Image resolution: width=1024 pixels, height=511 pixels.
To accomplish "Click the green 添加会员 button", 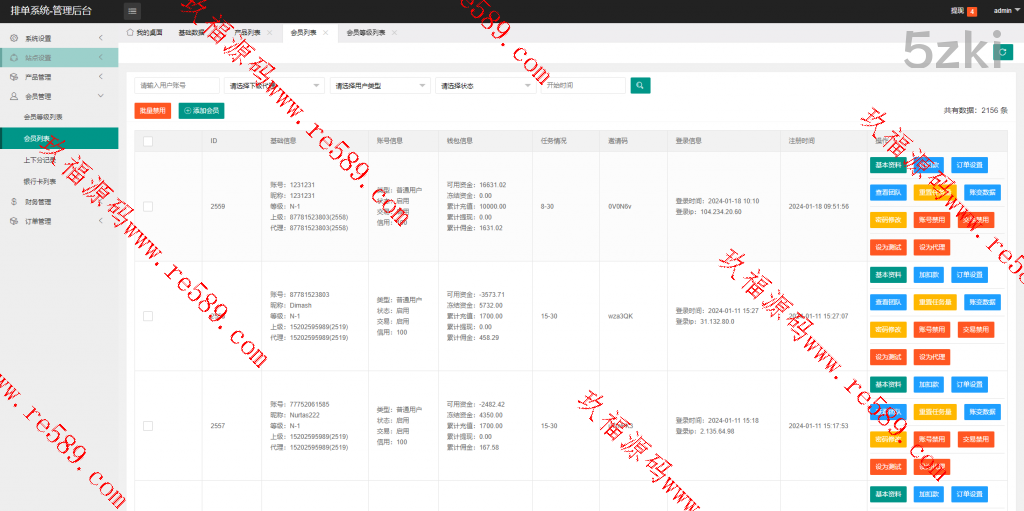I will 201,111.
